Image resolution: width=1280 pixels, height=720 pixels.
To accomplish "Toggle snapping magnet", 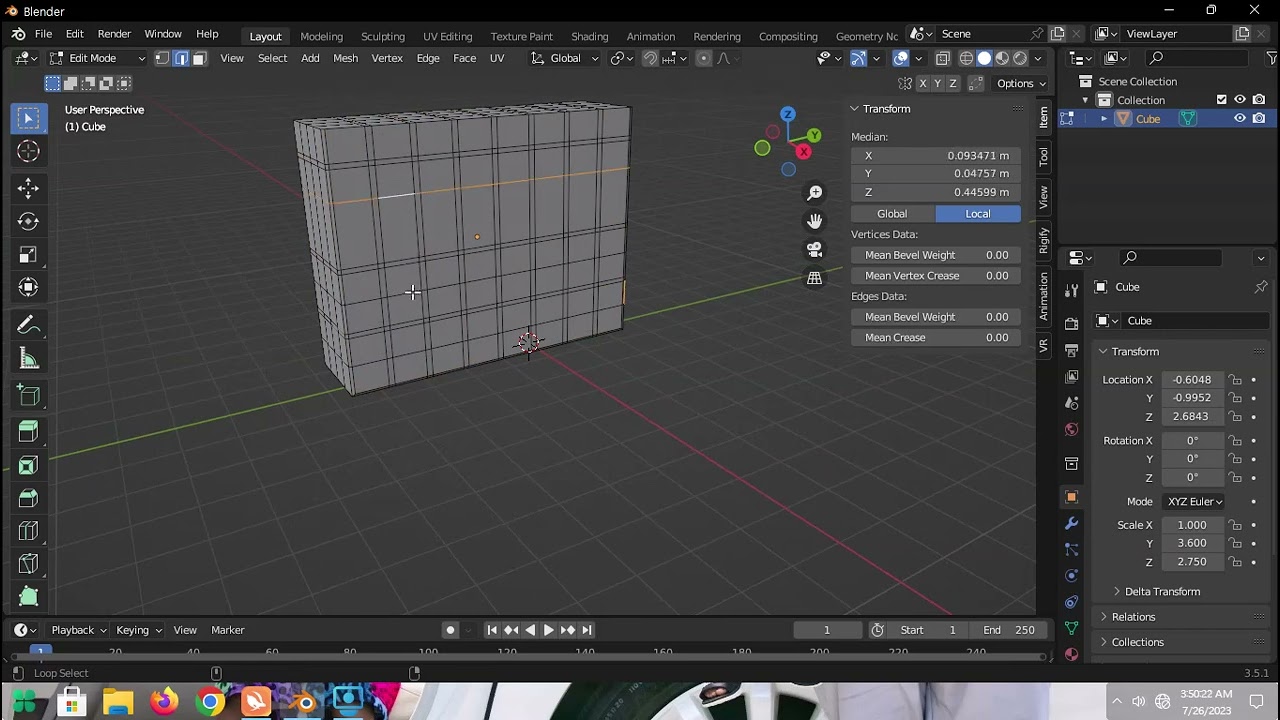I will [x=650, y=58].
